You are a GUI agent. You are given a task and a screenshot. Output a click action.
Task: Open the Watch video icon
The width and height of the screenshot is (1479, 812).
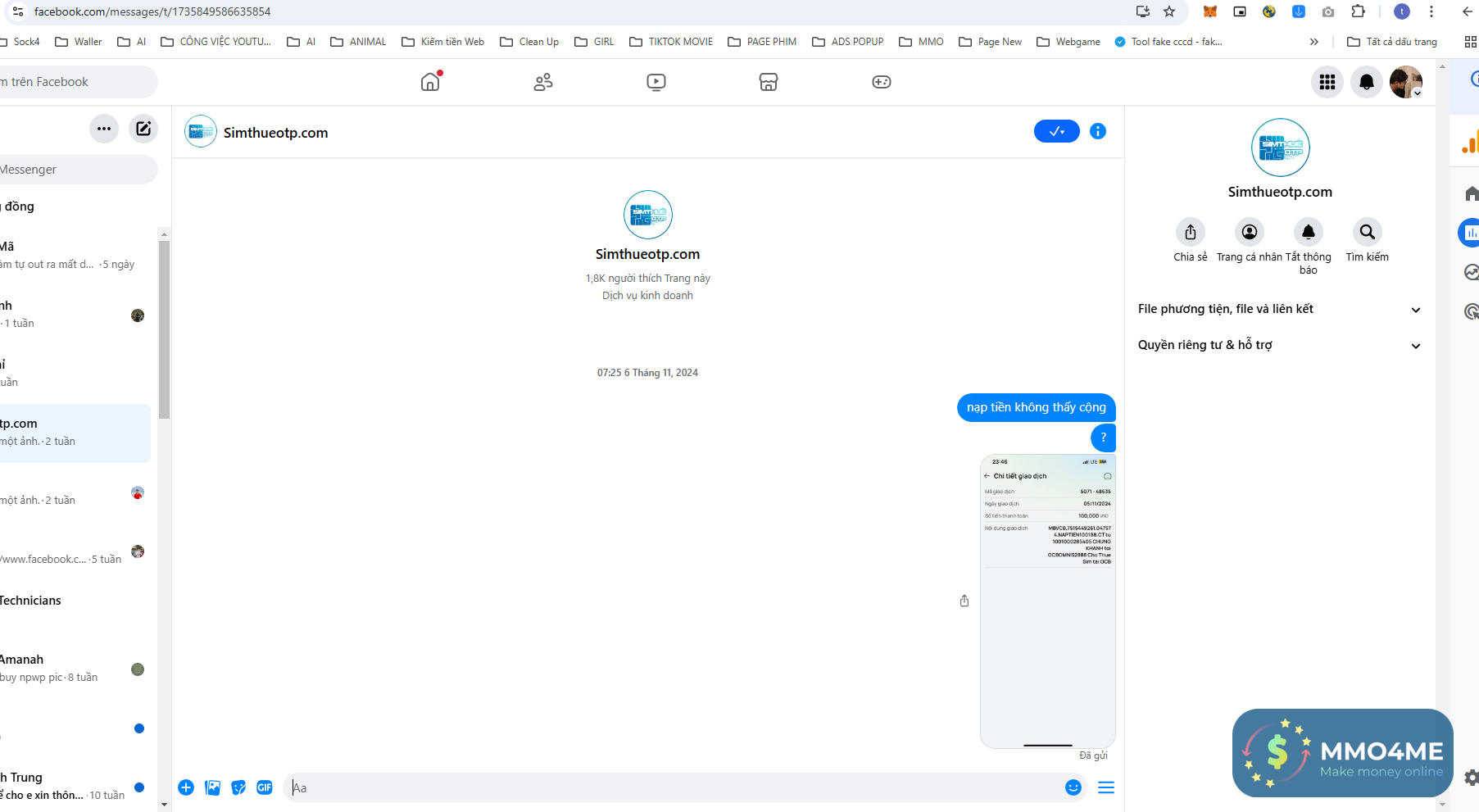pyautogui.click(x=656, y=82)
